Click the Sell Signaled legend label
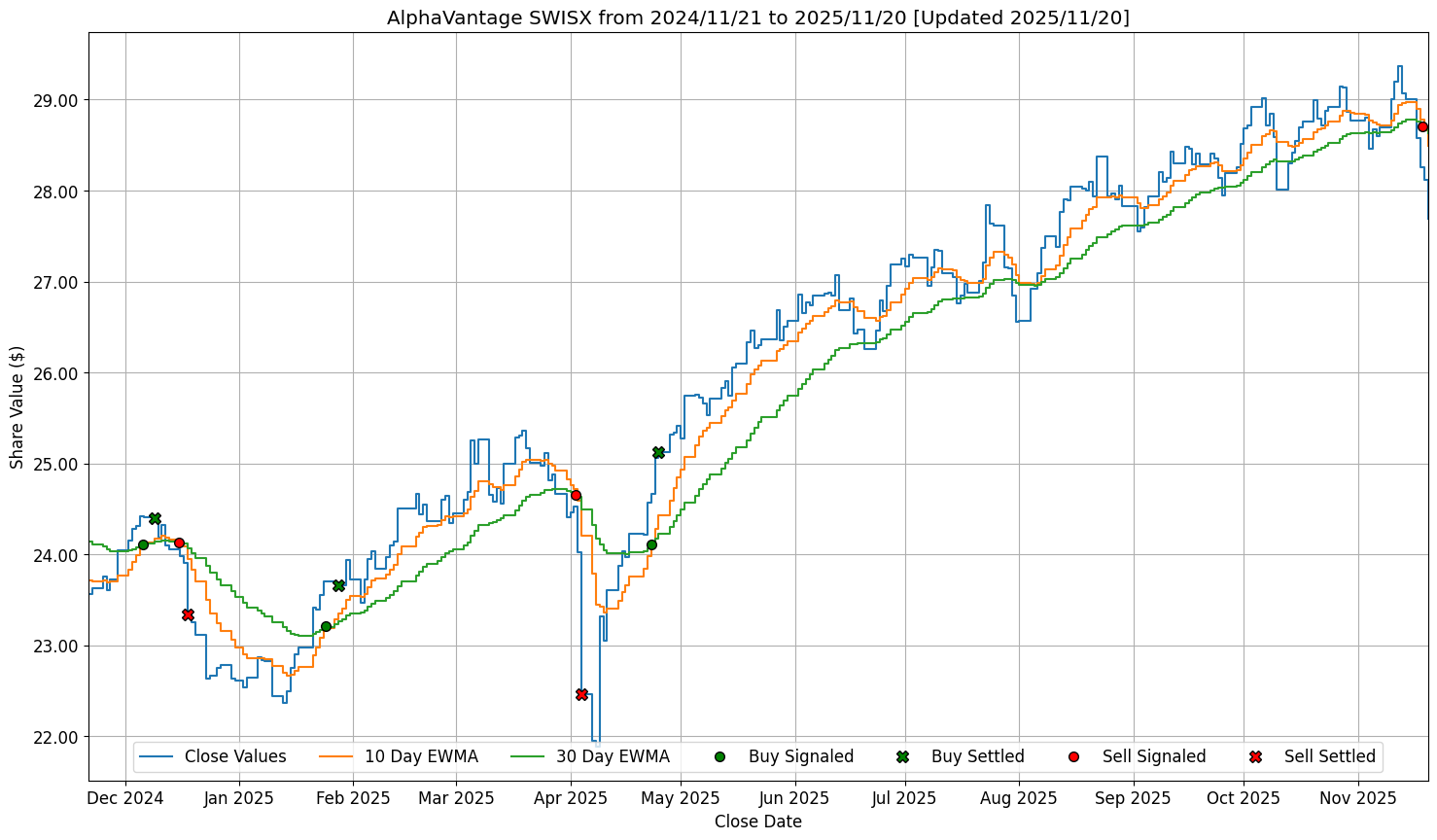Viewport: 1437px width, 840px height. [1153, 756]
